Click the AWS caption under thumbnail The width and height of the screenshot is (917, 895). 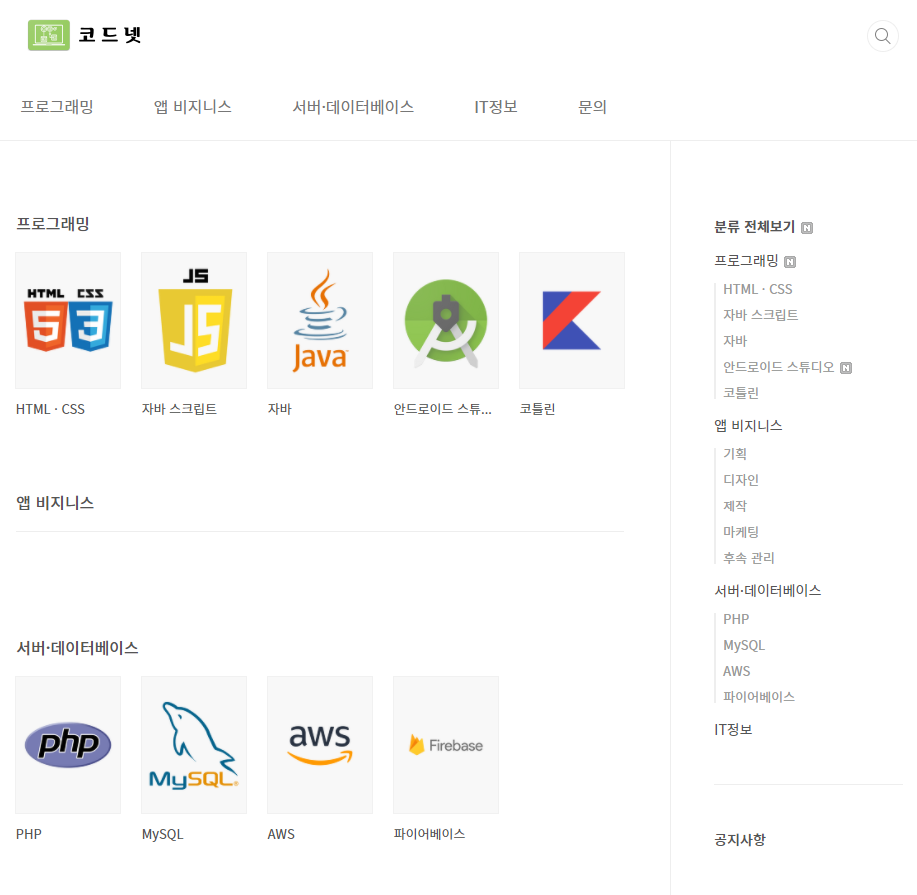(281, 834)
